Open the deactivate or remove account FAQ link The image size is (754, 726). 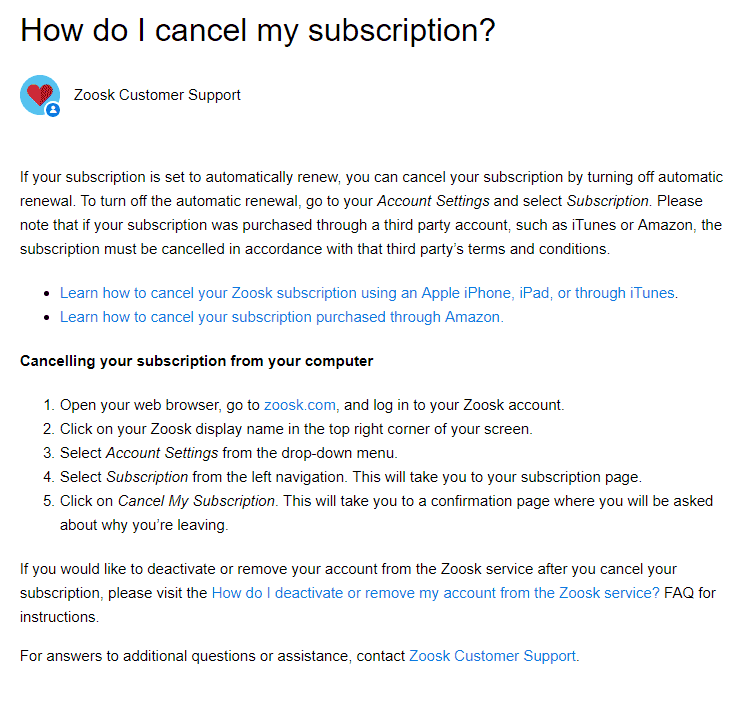tap(435, 593)
